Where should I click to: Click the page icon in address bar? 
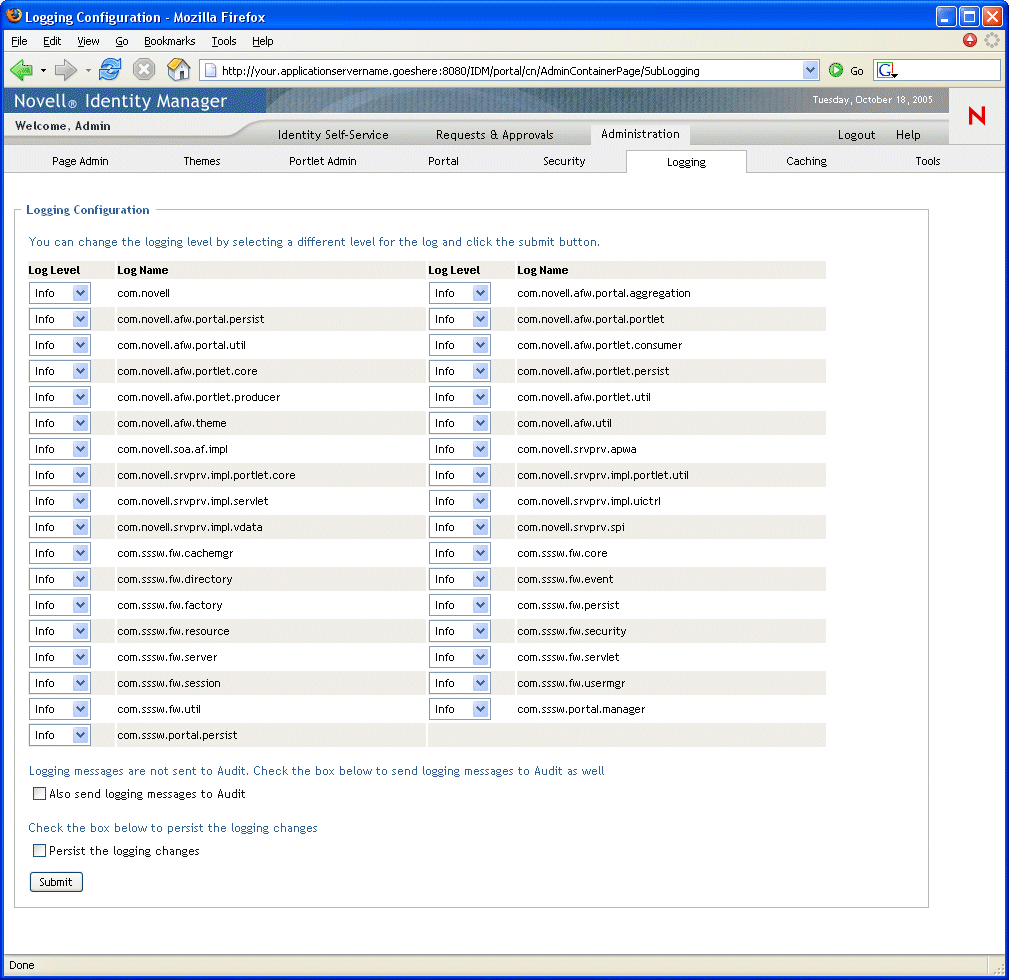point(210,70)
